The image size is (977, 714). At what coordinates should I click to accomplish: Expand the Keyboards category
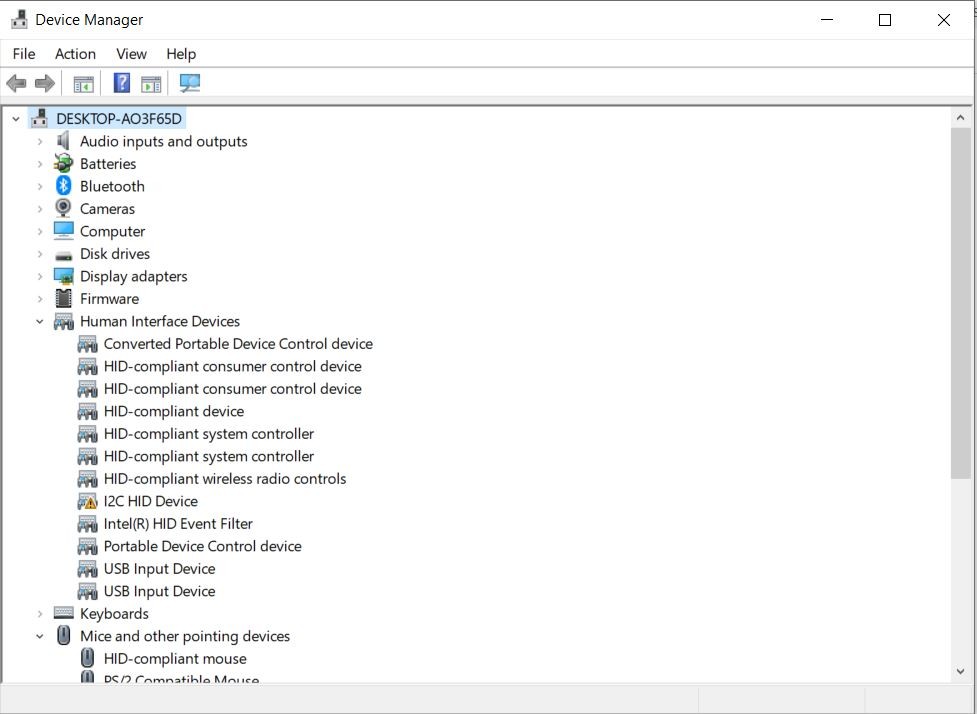point(40,614)
